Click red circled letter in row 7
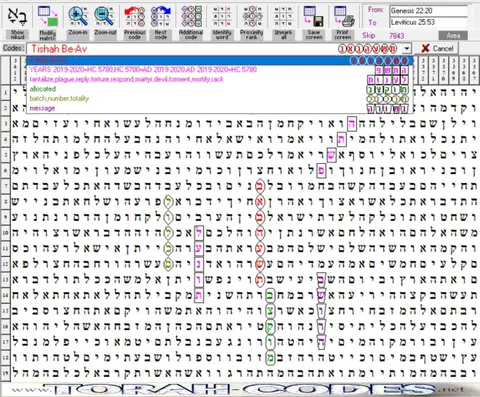 [x=260, y=186]
